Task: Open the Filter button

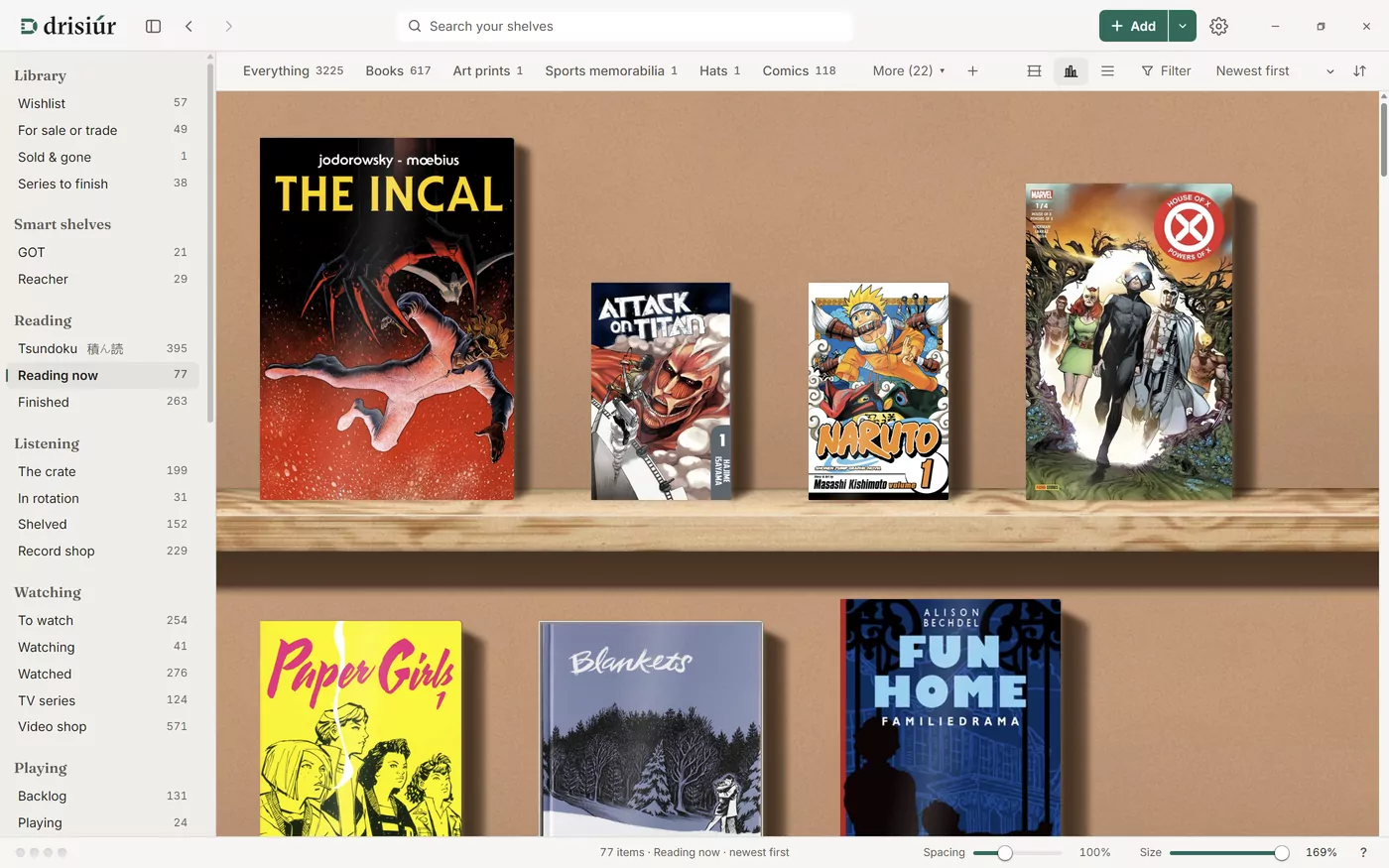Action: tap(1166, 70)
